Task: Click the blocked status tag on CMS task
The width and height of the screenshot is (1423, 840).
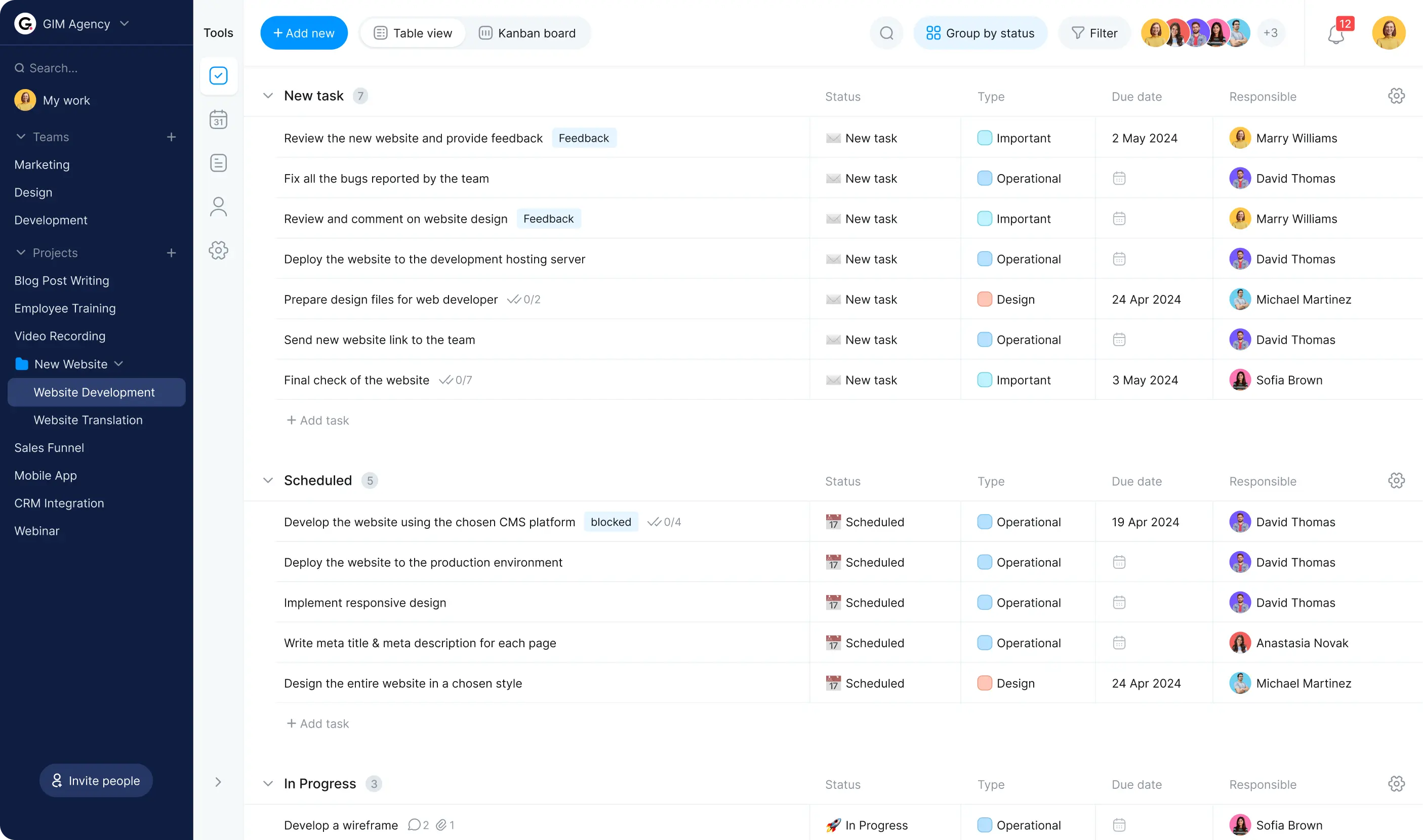Action: click(610, 522)
